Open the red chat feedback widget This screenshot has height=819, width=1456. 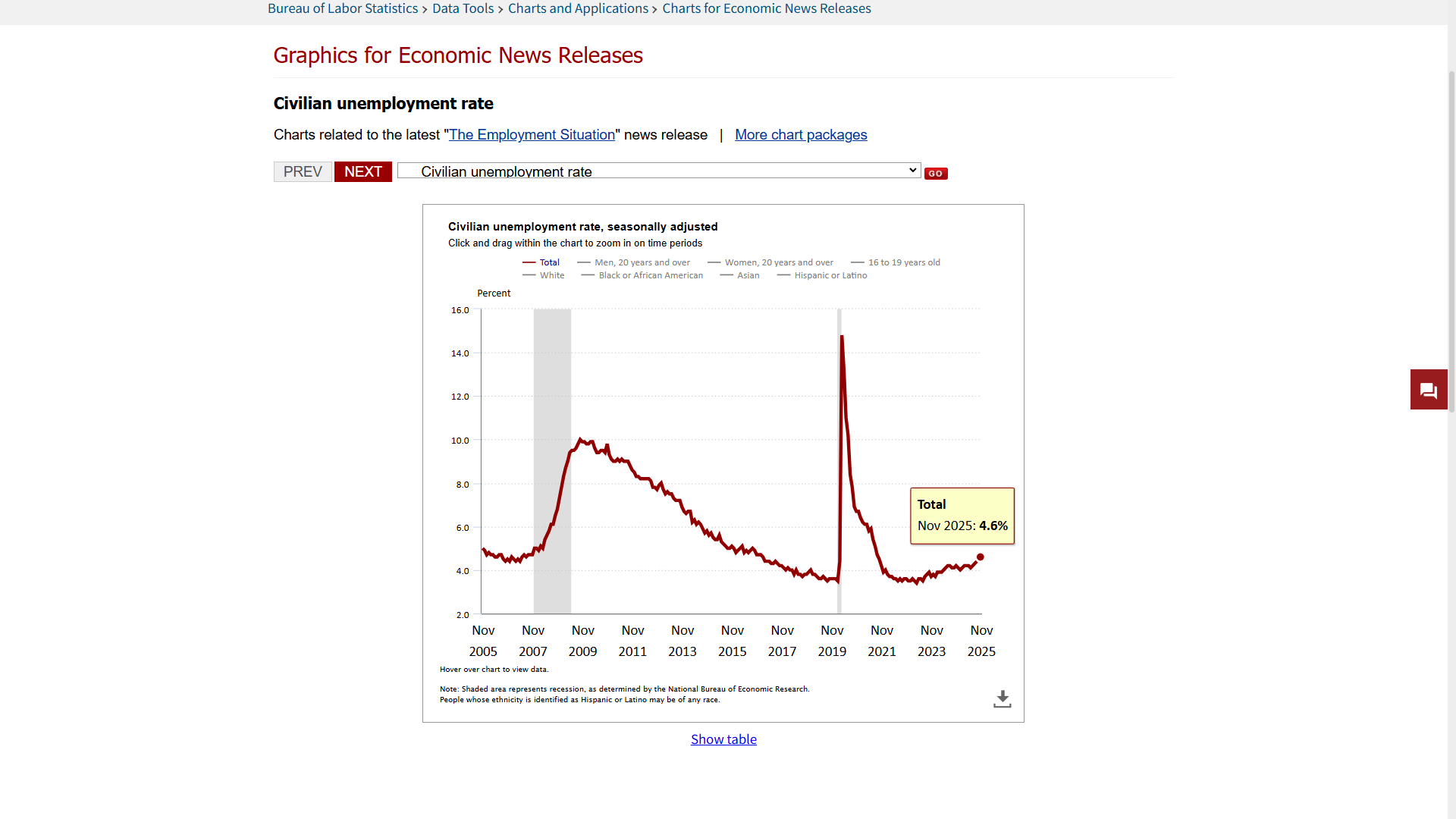(1429, 390)
